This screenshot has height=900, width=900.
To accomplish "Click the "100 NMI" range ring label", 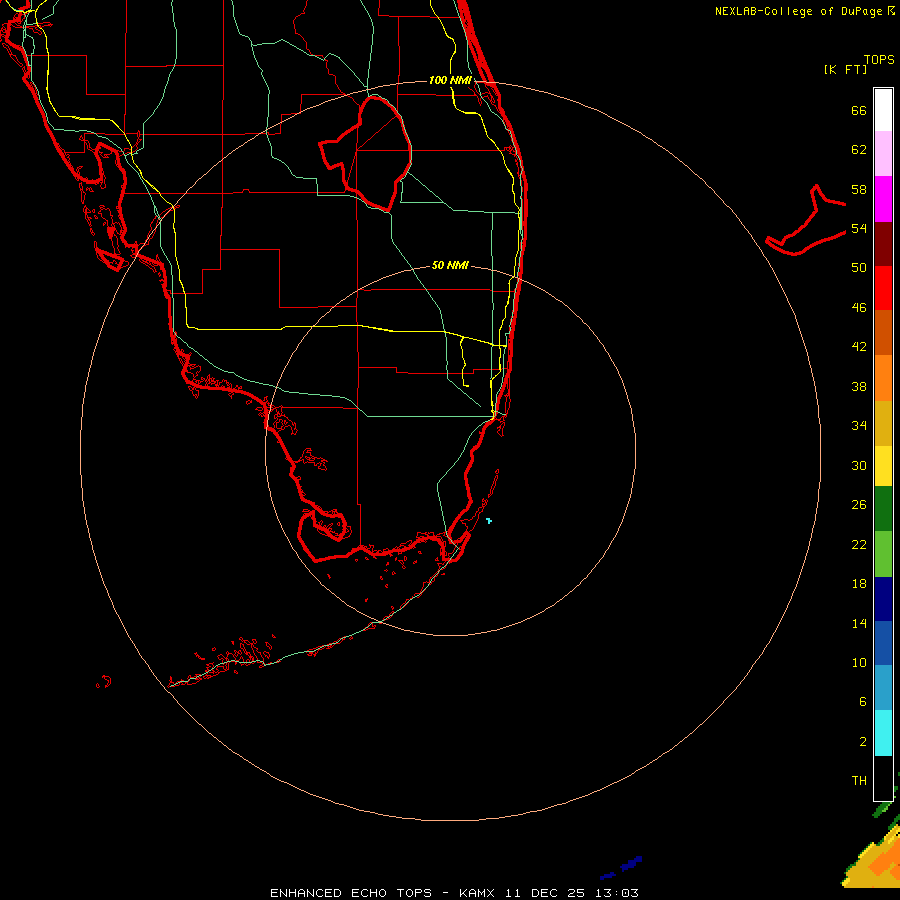I will [x=450, y=80].
